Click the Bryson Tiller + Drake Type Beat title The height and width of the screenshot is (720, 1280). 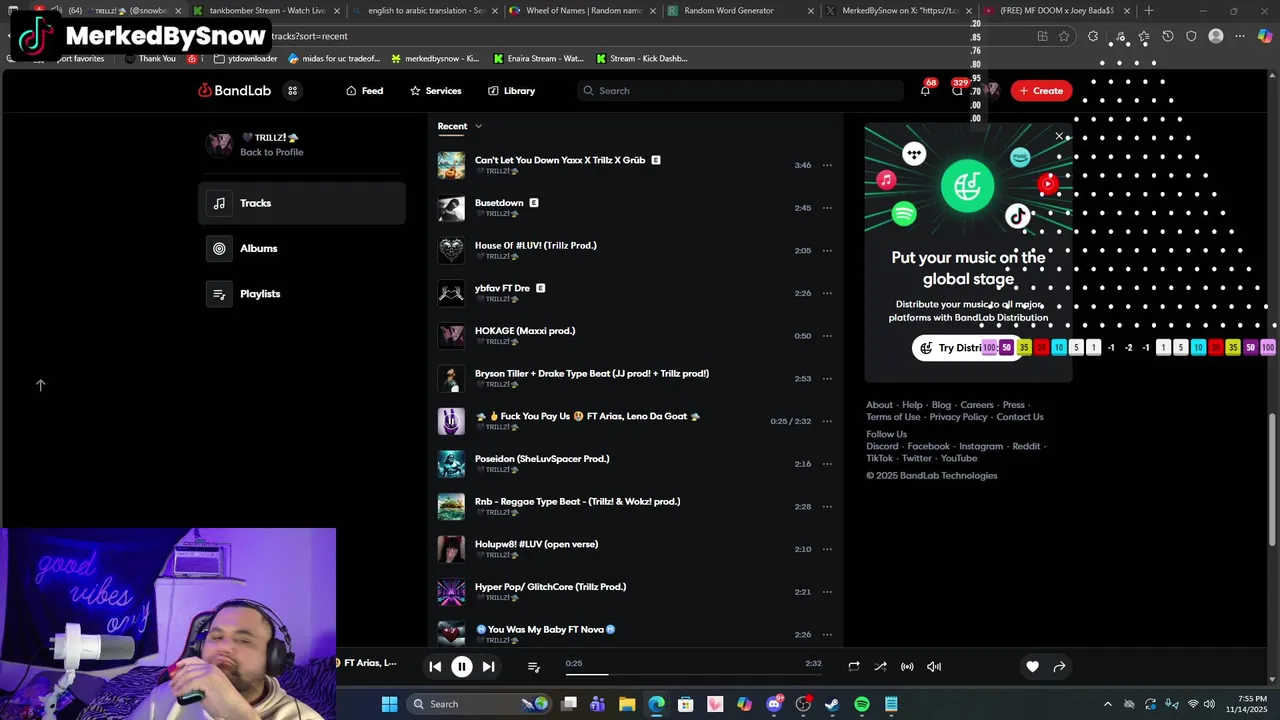(x=592, y=373)
